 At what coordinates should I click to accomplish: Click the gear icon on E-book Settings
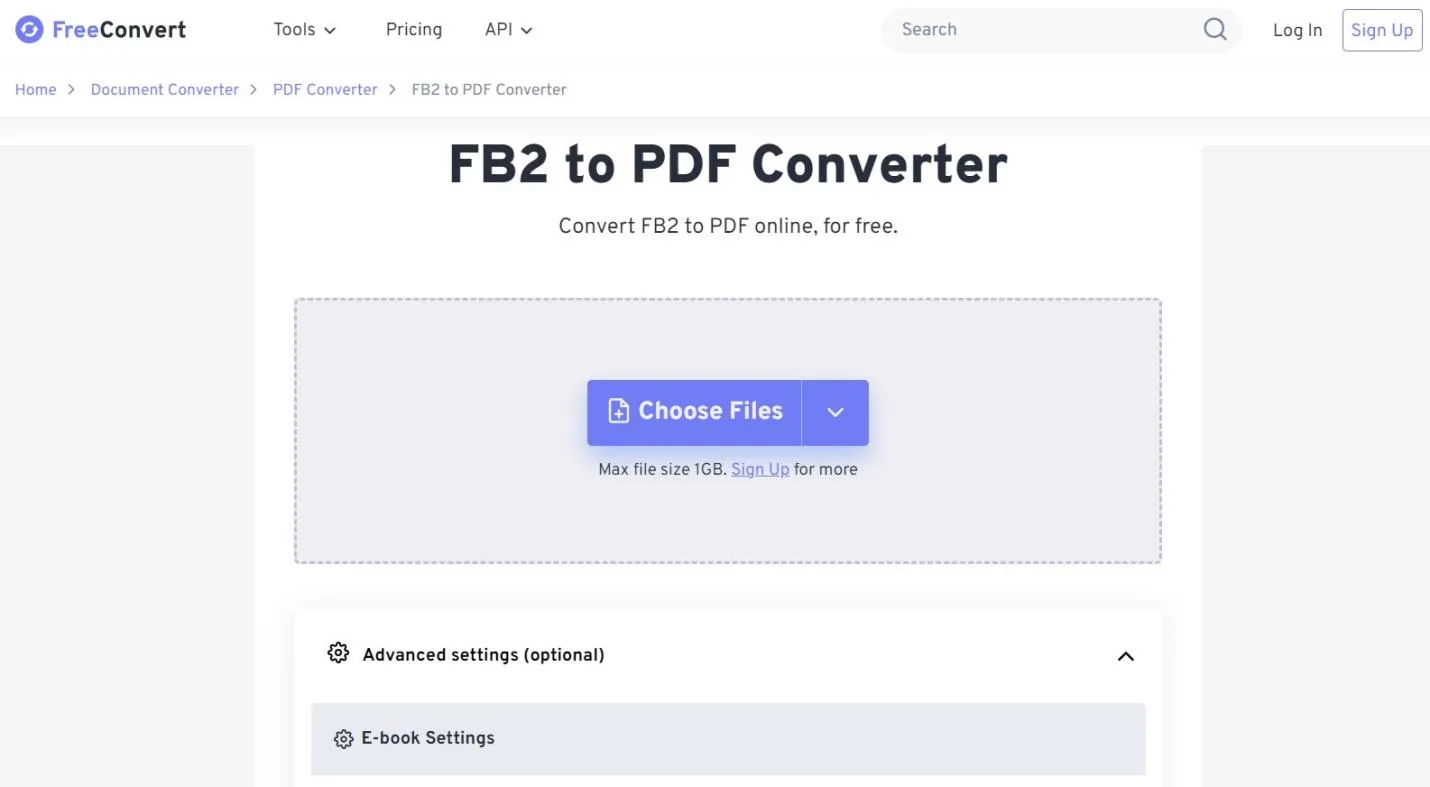[x=345, y=738]
